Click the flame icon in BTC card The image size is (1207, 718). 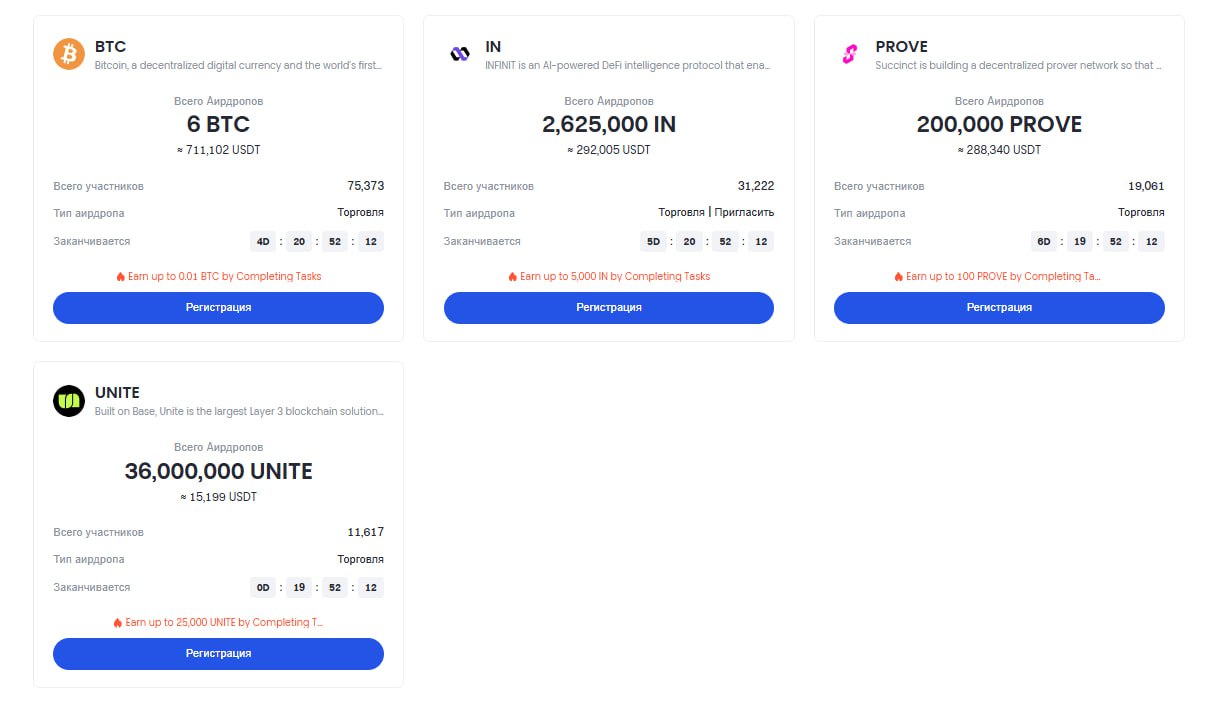121,276
